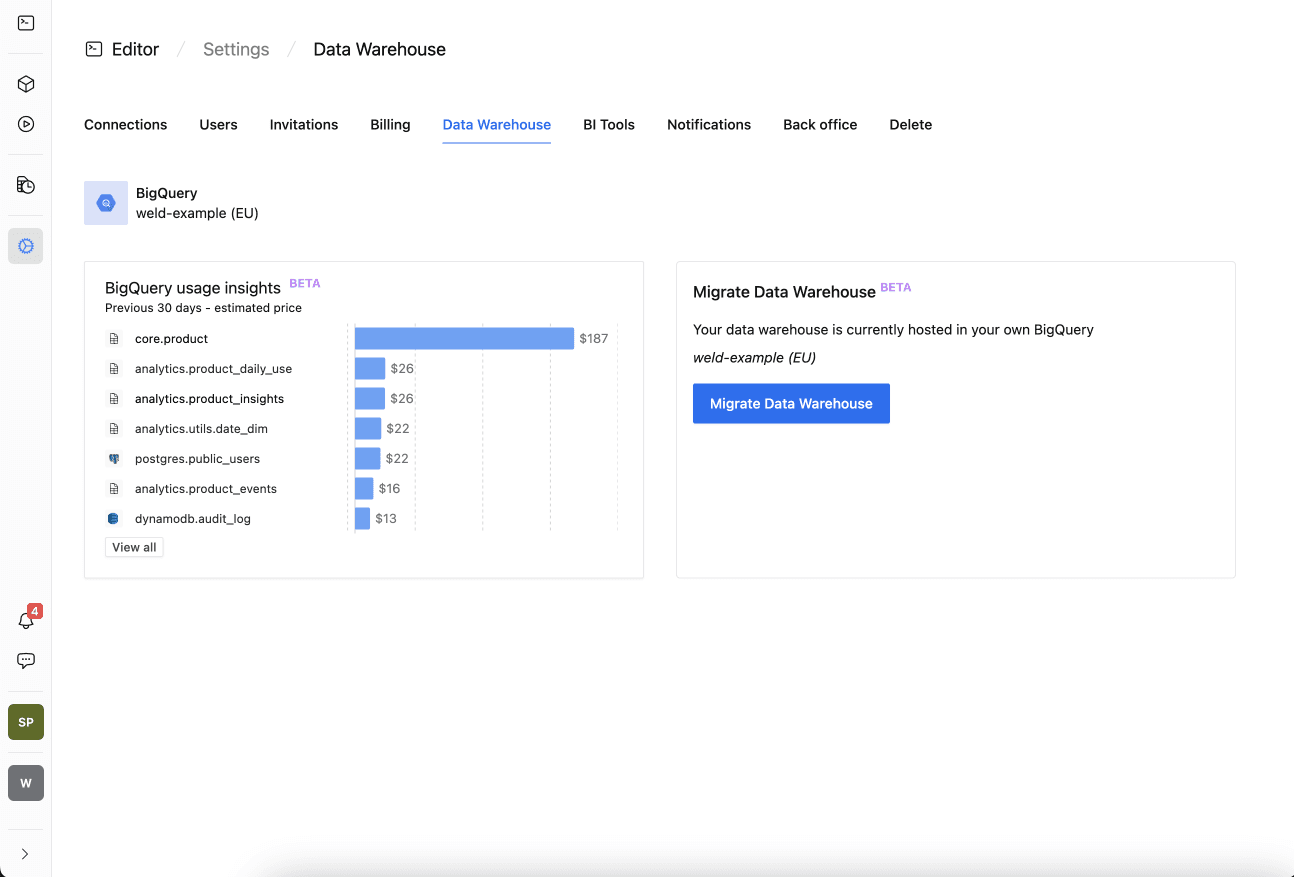Open the Back office tab
This screenshot has width=1294, height=877.
[x=820, y=125]
